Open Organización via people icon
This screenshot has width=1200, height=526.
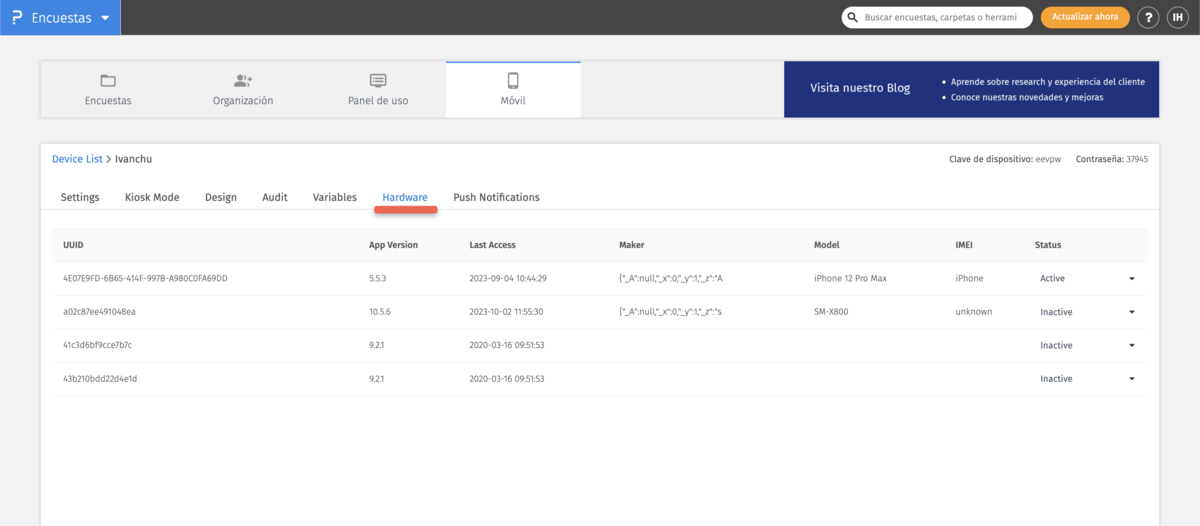[243, 81]
